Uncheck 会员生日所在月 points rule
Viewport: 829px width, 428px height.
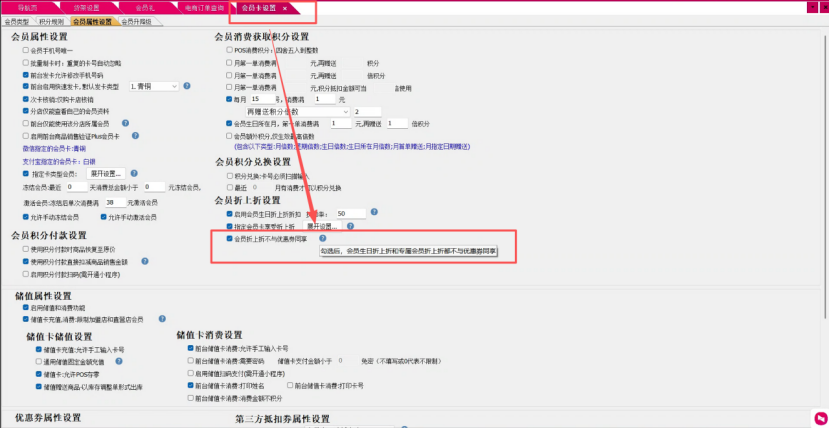tap(229, 124)
